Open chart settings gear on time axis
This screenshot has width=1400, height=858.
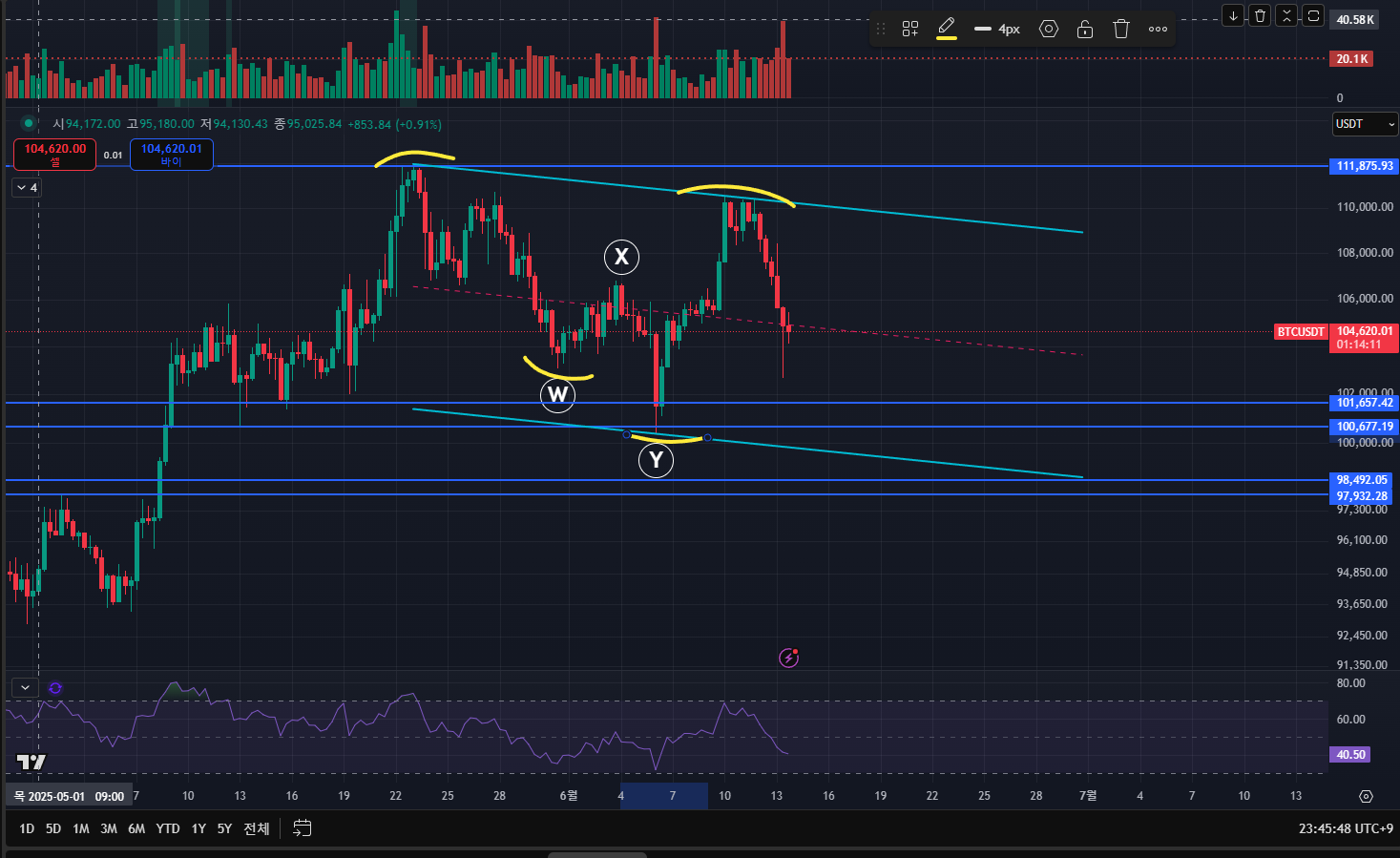pos(1366,796)
